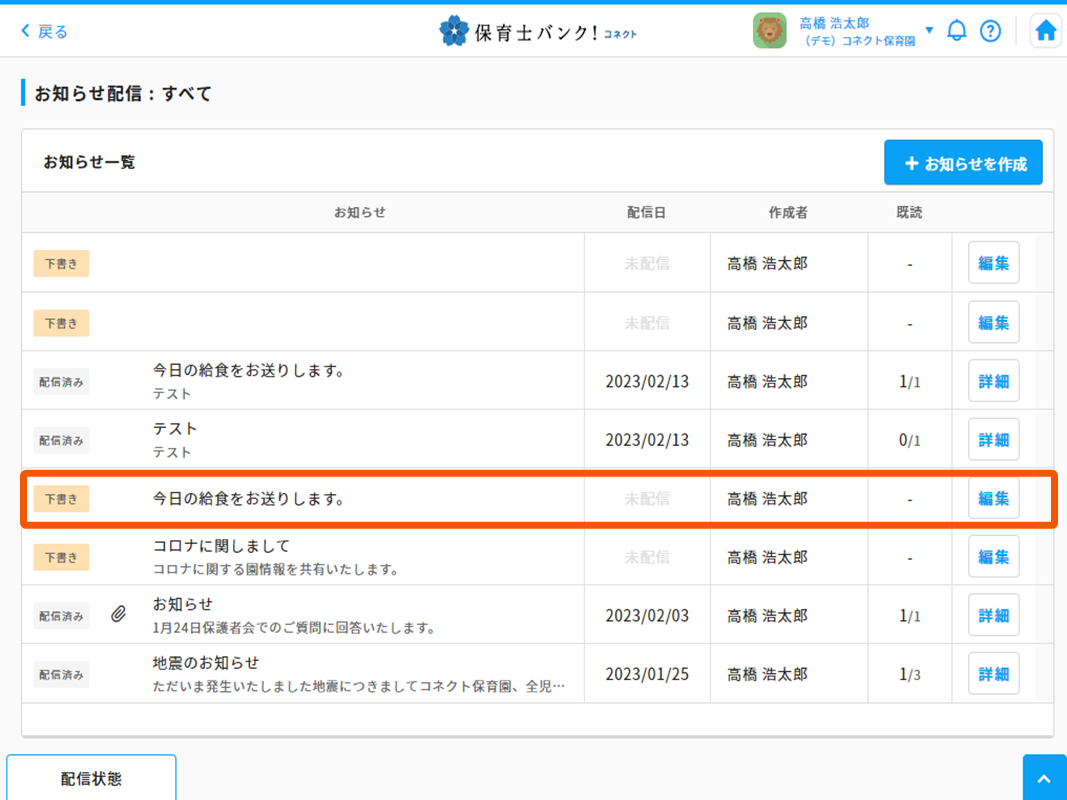Screen dimensions: 1067x800
Task: View details of the テスト notice
Action: pyautogui.click(x=993, y=440)
